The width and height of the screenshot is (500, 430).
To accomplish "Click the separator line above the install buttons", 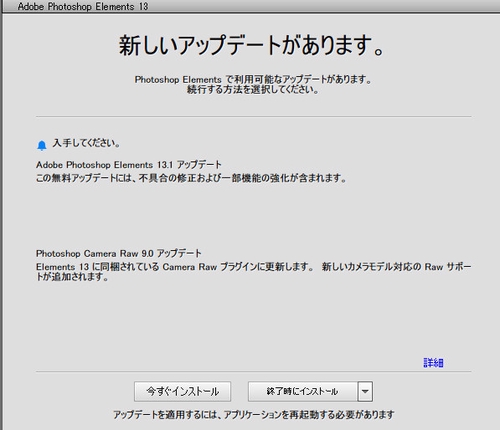I will (x=254, y=371).
